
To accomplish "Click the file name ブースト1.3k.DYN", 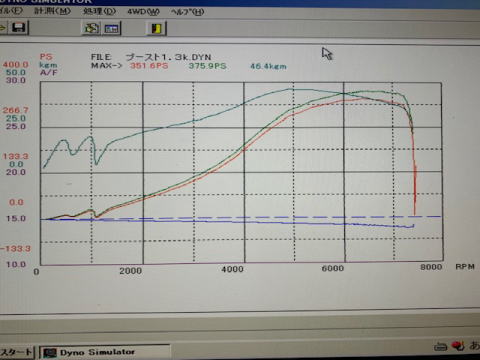I will [x=168, y=57].
